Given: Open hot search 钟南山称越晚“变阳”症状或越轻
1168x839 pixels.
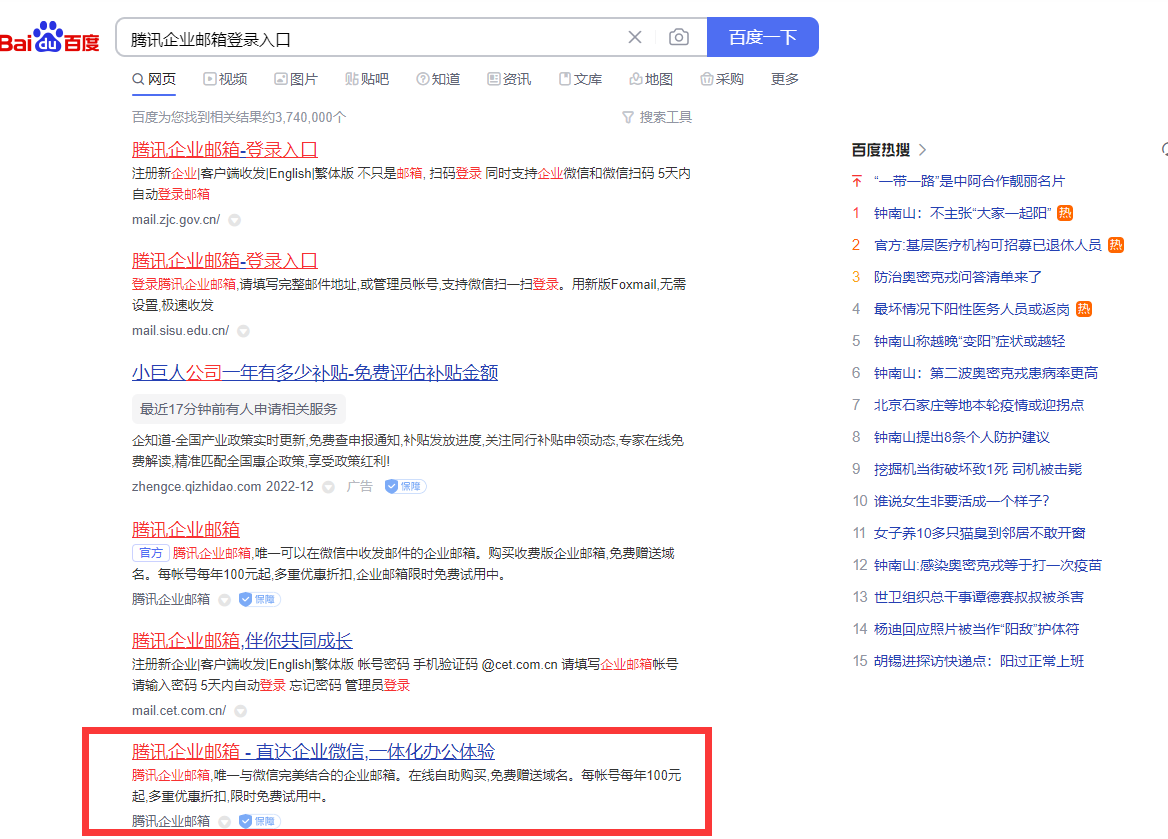Looking at the screenshot, I should click(x=969, y=341).
